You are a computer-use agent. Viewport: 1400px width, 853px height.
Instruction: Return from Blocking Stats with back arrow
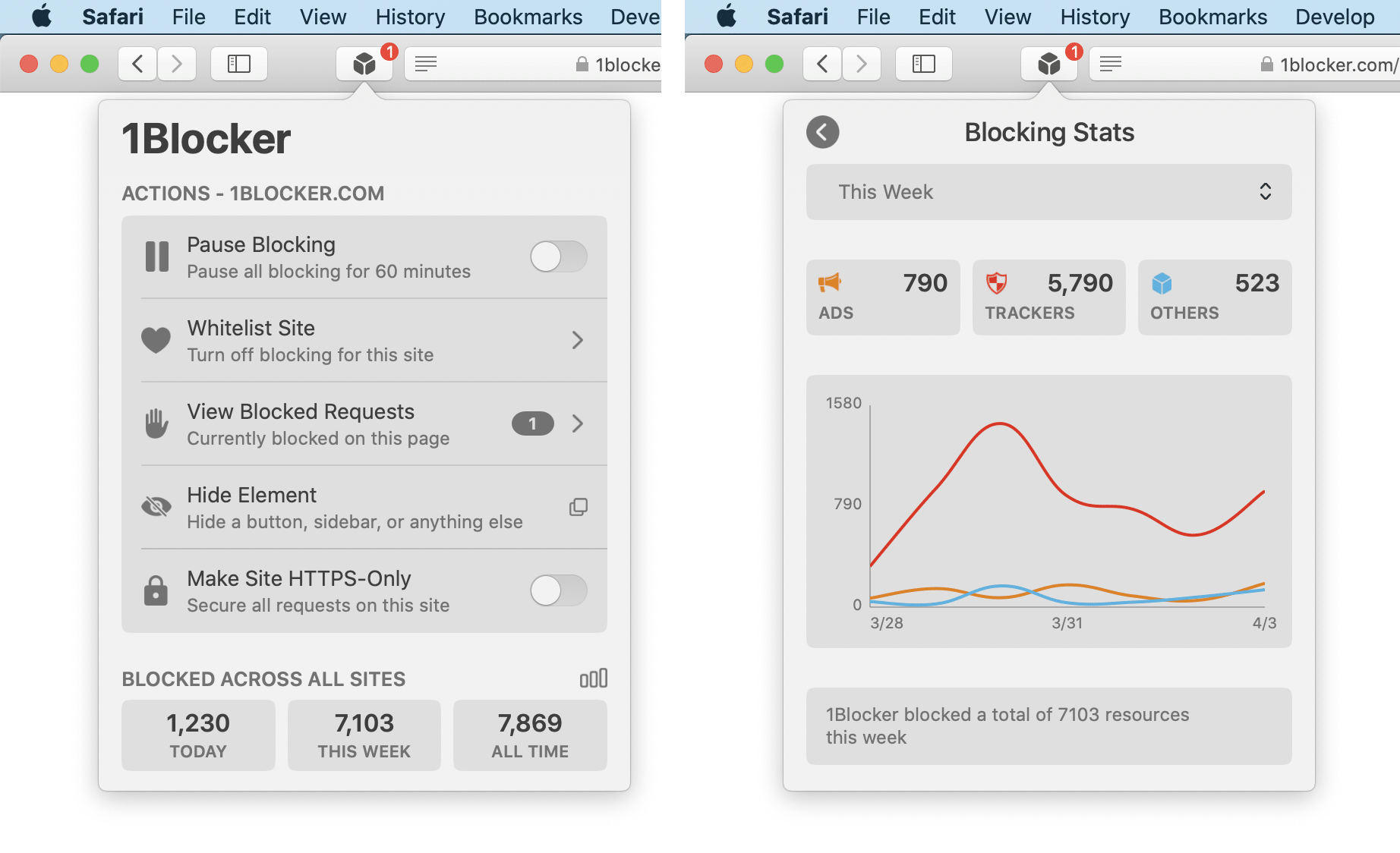(823, 132)
